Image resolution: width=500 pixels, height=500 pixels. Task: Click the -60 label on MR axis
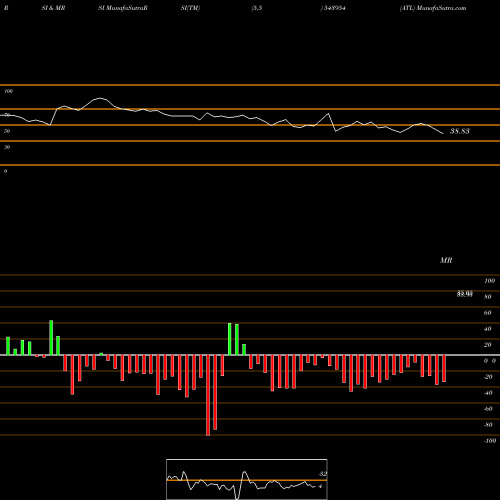click(488, 409)
